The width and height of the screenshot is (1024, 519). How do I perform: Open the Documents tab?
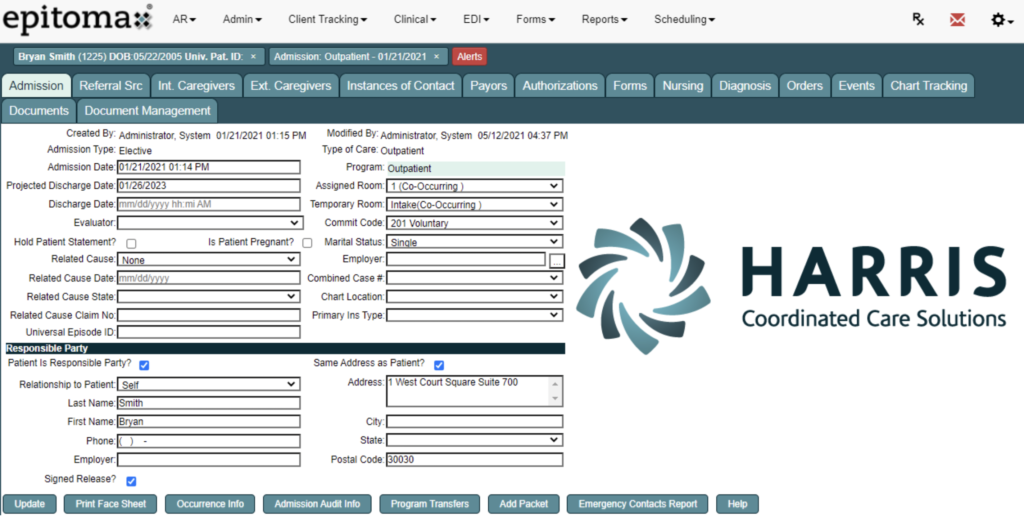click(x=39, y=111)
